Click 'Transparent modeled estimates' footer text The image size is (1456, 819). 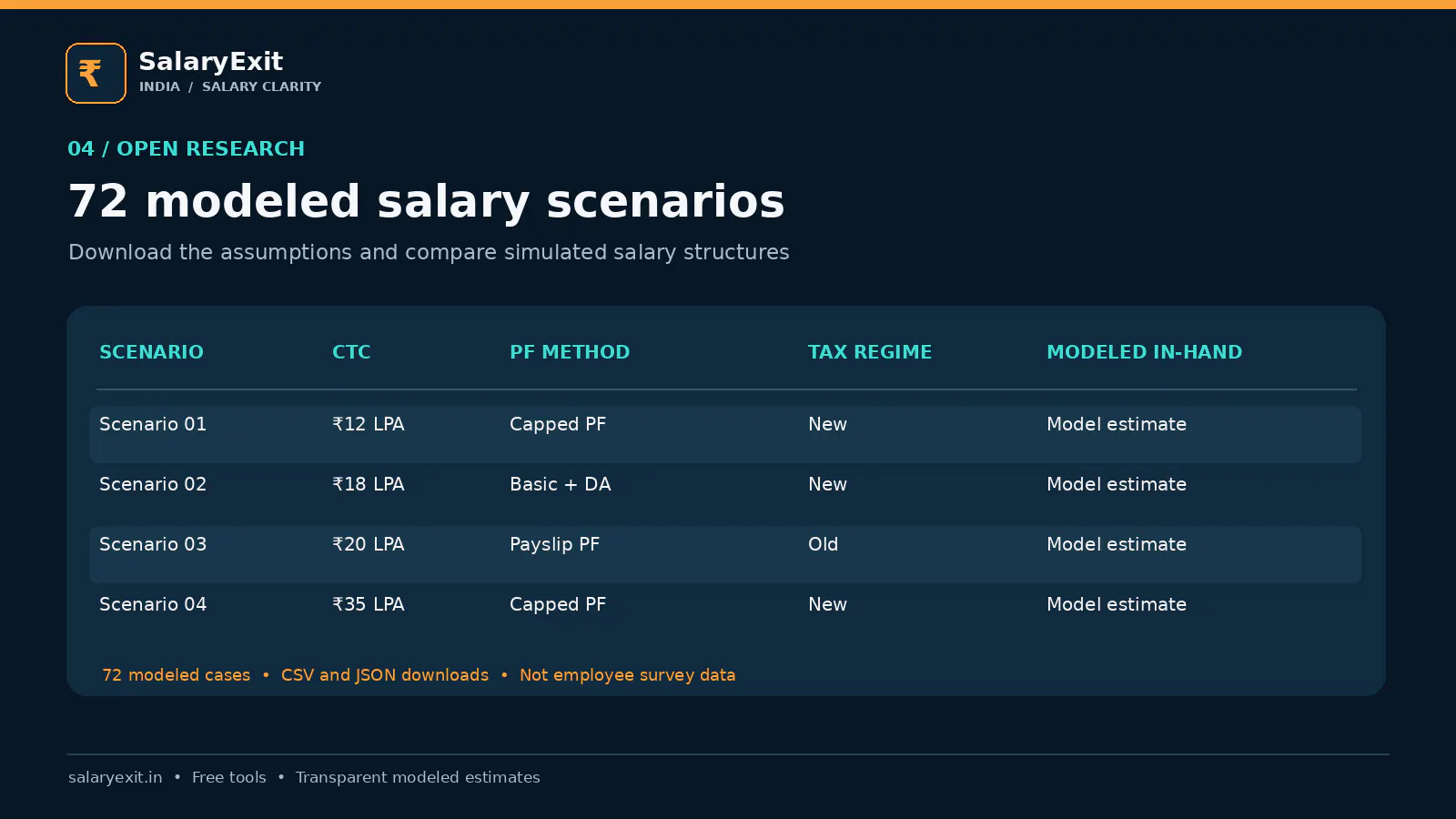(x=418, y=777)
